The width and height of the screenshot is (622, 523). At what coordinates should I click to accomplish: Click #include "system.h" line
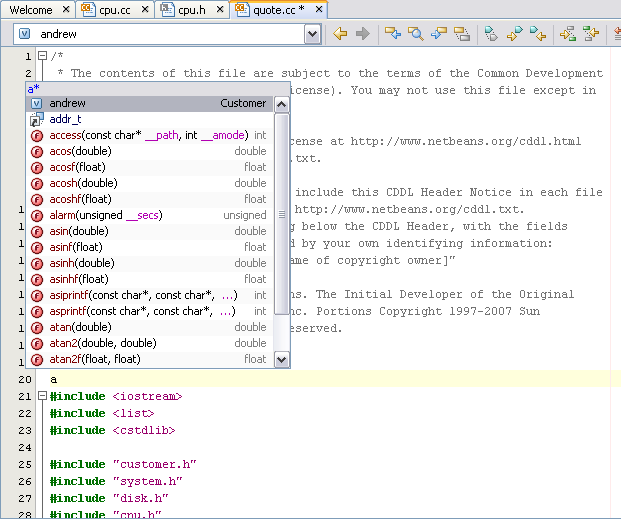(116, 482)
